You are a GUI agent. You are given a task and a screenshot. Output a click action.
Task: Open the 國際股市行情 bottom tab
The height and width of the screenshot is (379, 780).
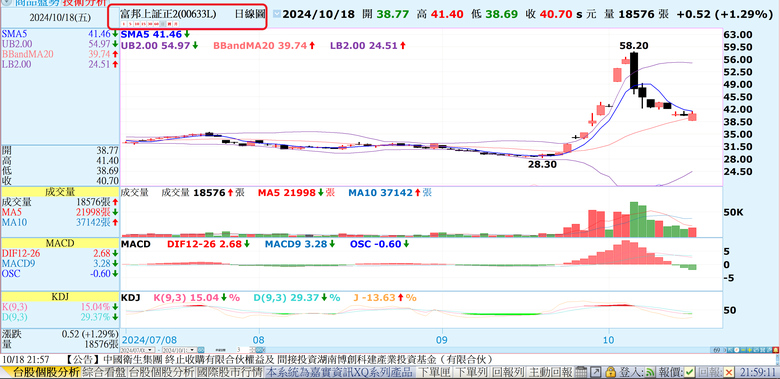click(230, 373)
